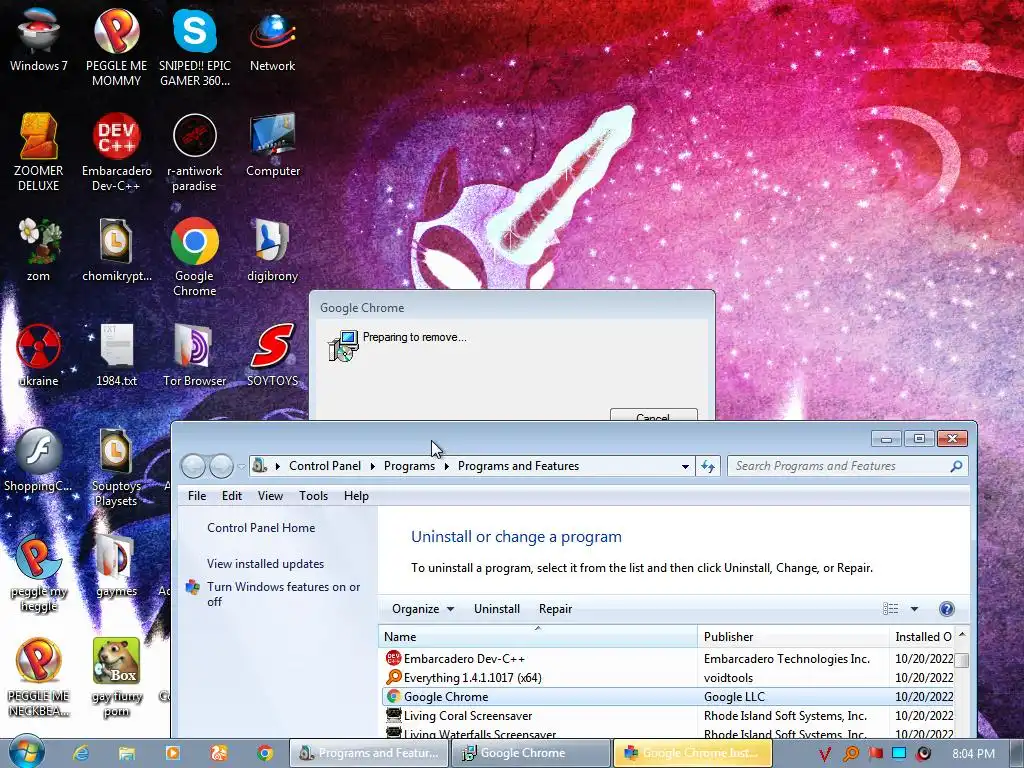Open the Edit menu
The image size is (1024, 768).
(232, 496)
